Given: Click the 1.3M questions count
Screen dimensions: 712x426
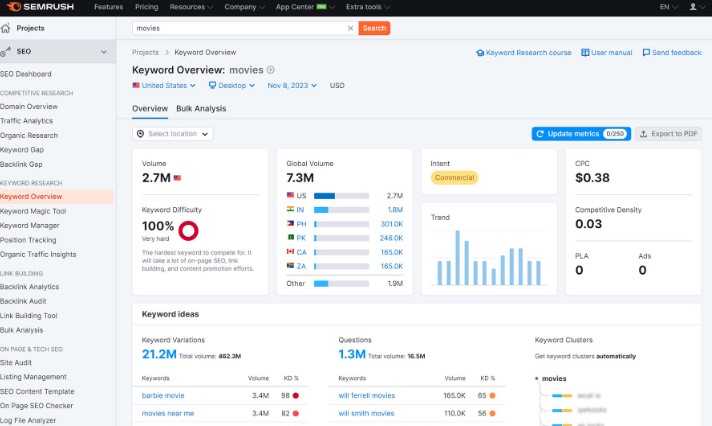Looking at the screenshot, I should [x=352, y=354].
